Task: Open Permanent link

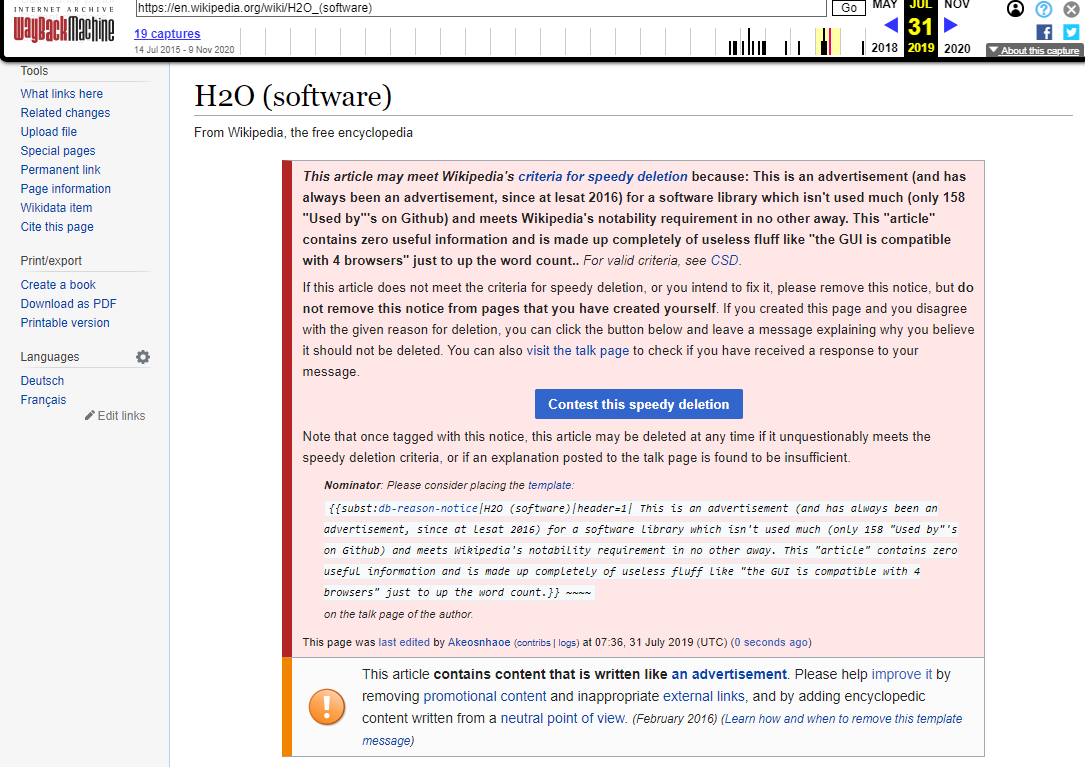Action: [x=60, y=170]
